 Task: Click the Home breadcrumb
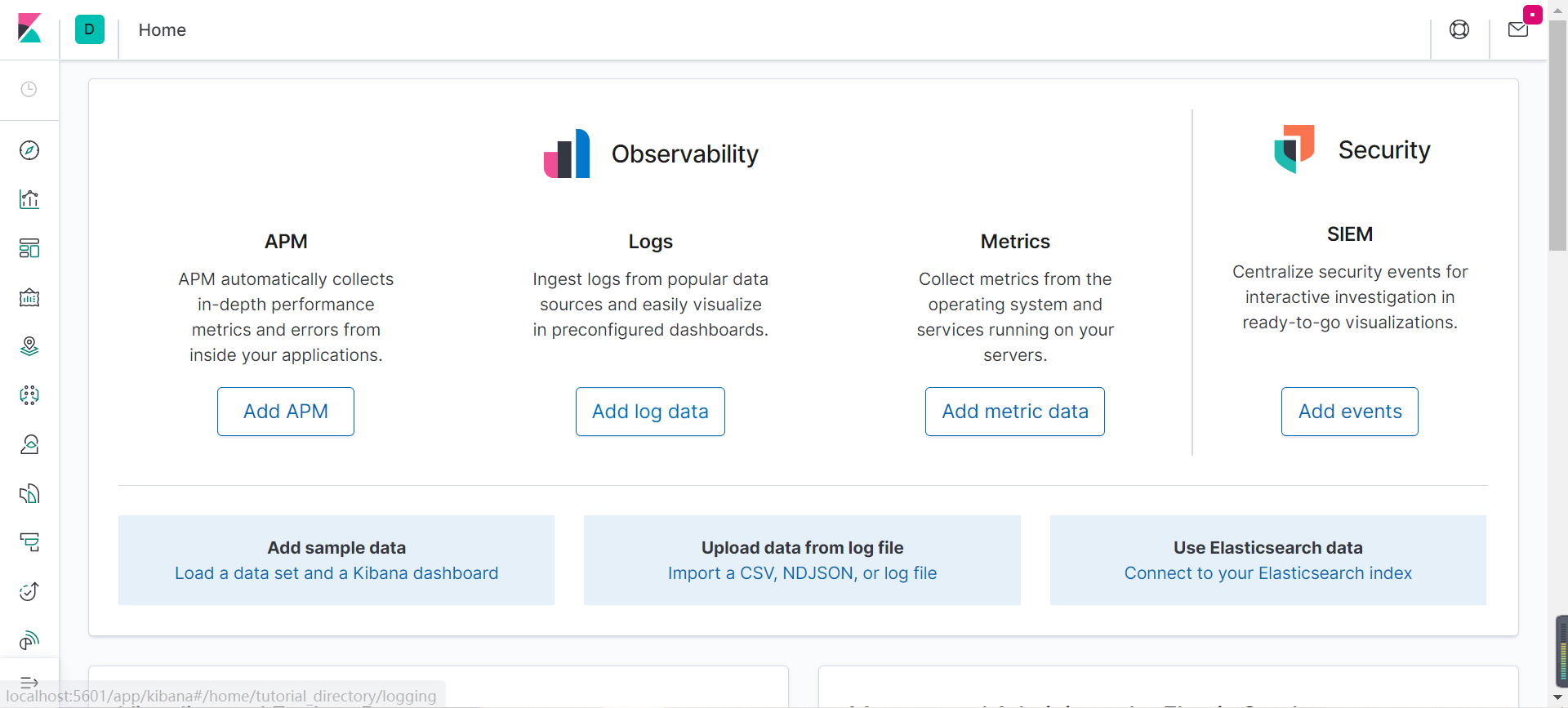pyautogui.click(x=163, y=30)
